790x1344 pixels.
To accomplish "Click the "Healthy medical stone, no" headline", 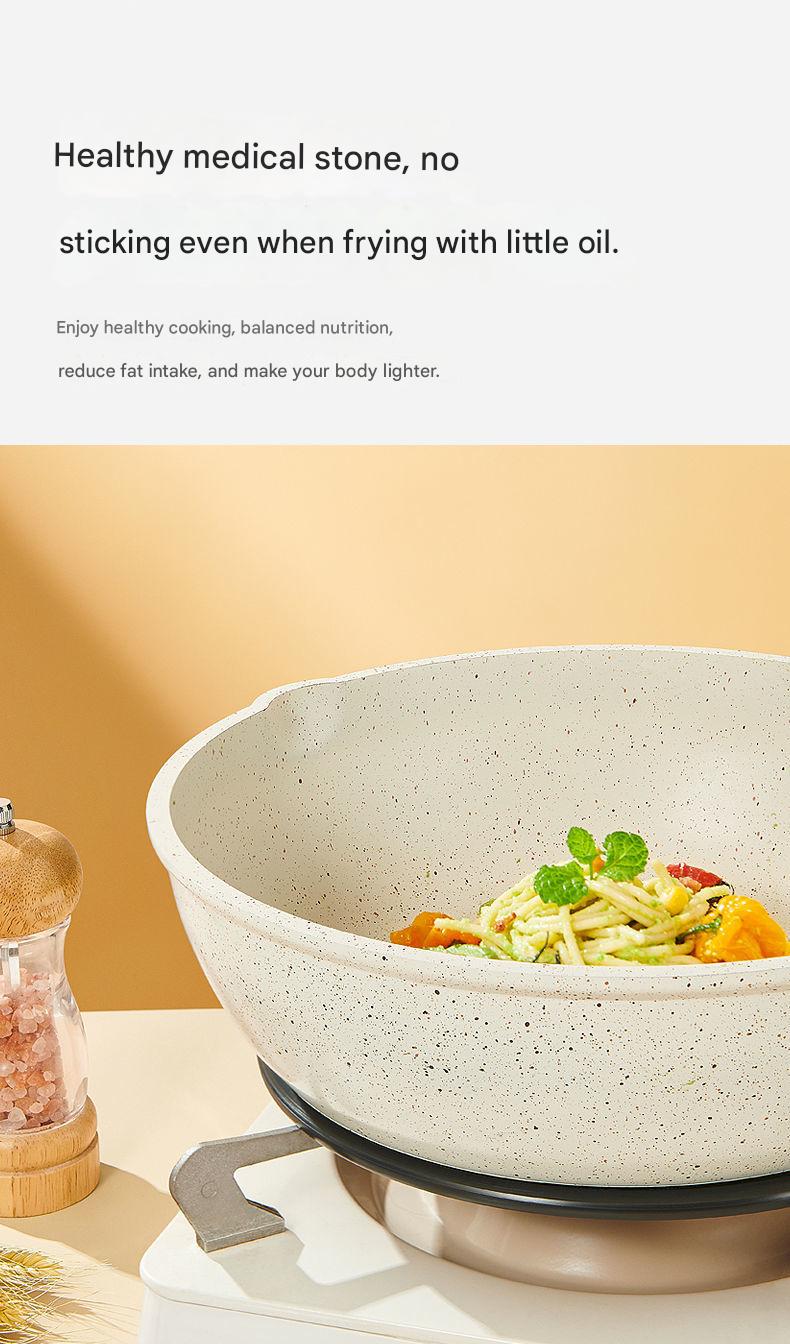I will 256,157.
